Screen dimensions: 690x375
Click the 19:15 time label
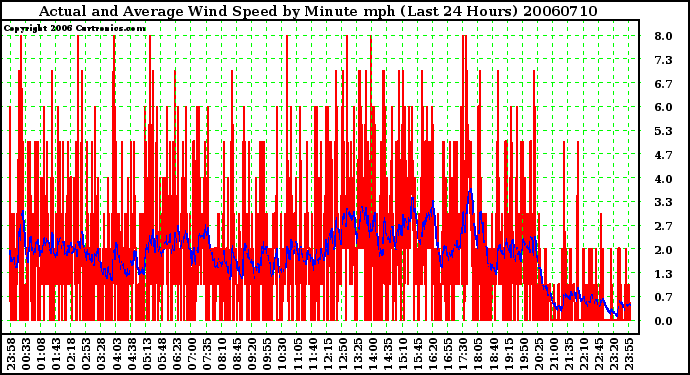point(508,354)
